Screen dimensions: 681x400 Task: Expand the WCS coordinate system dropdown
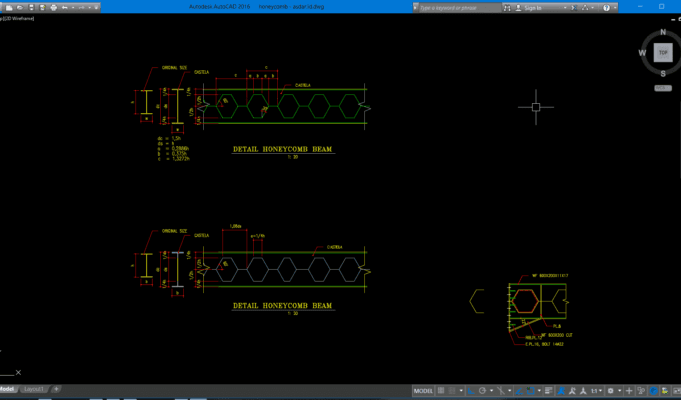pyautogui.click(x=662, y=88)
